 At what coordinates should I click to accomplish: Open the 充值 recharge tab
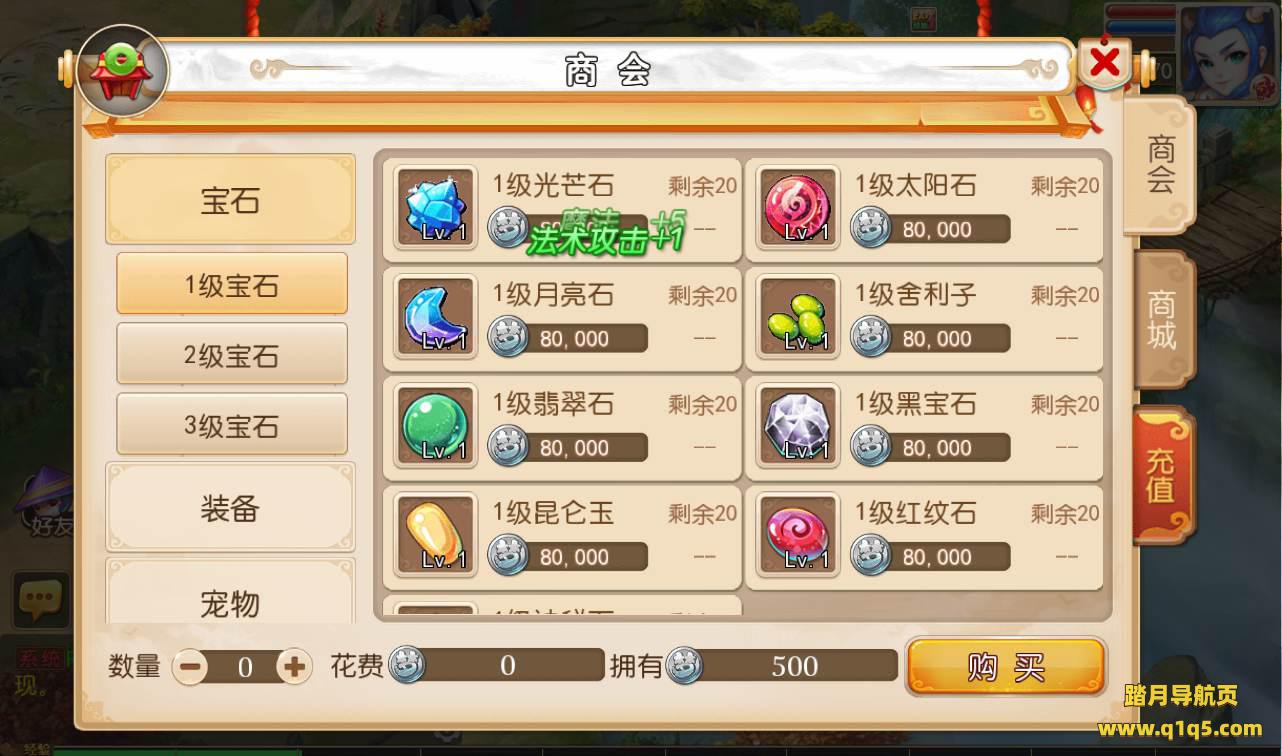click(1163, 475)
